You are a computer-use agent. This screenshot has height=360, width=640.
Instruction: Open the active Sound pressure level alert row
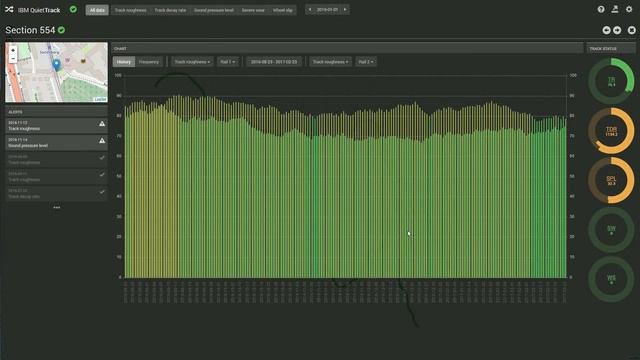[56, 142]
